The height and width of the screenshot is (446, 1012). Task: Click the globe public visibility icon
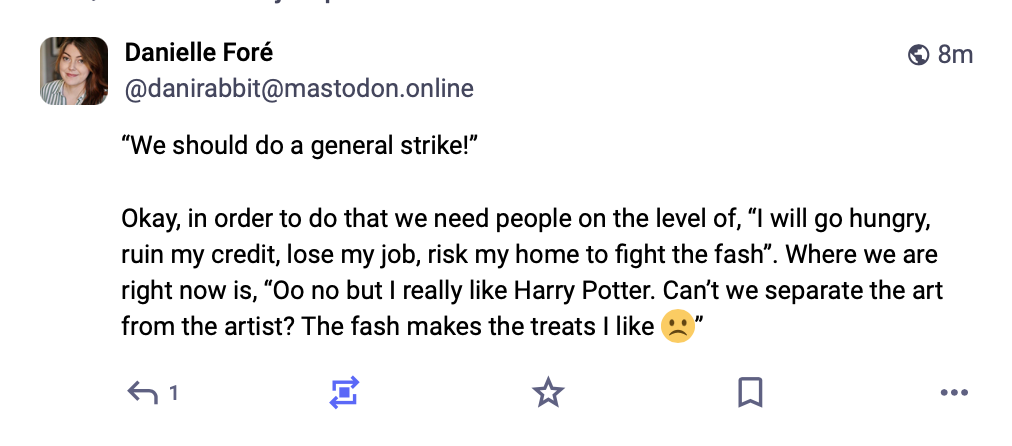919,55
